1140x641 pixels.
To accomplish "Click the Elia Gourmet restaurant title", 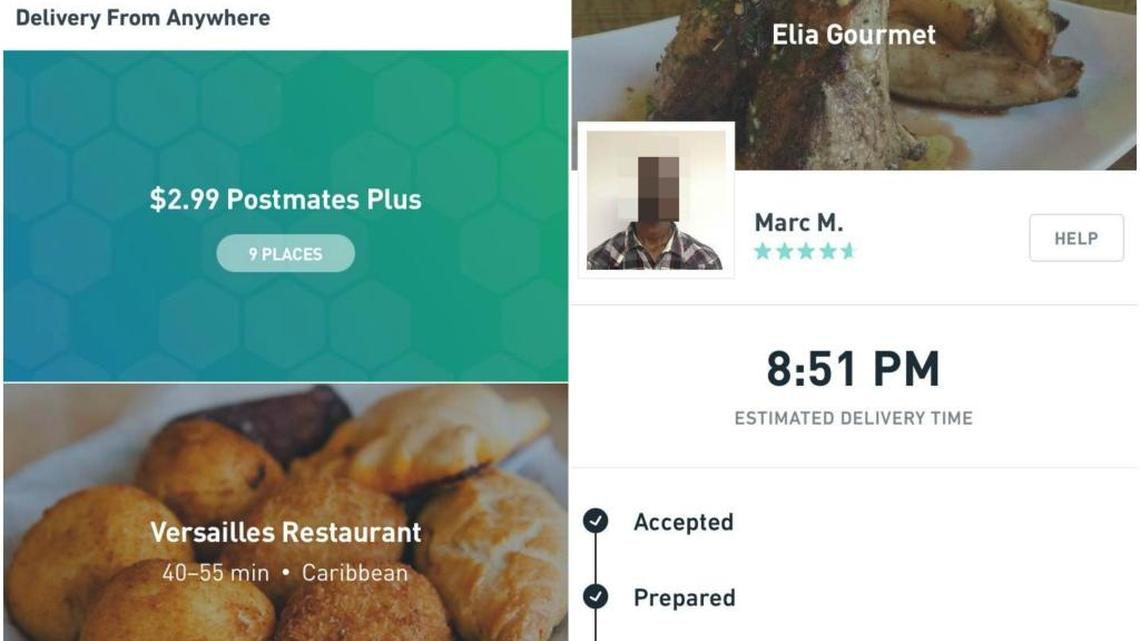I will [854, 34].
